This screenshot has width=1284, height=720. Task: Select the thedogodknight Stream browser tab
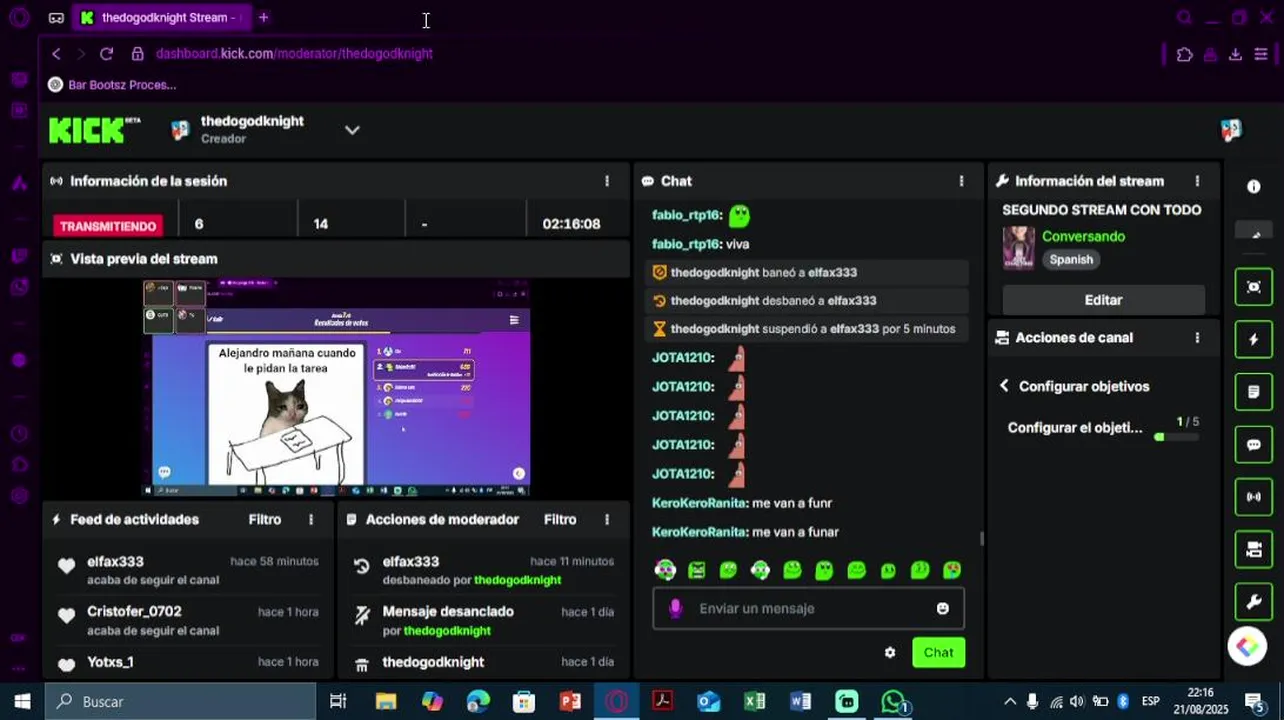click(161, 18)
